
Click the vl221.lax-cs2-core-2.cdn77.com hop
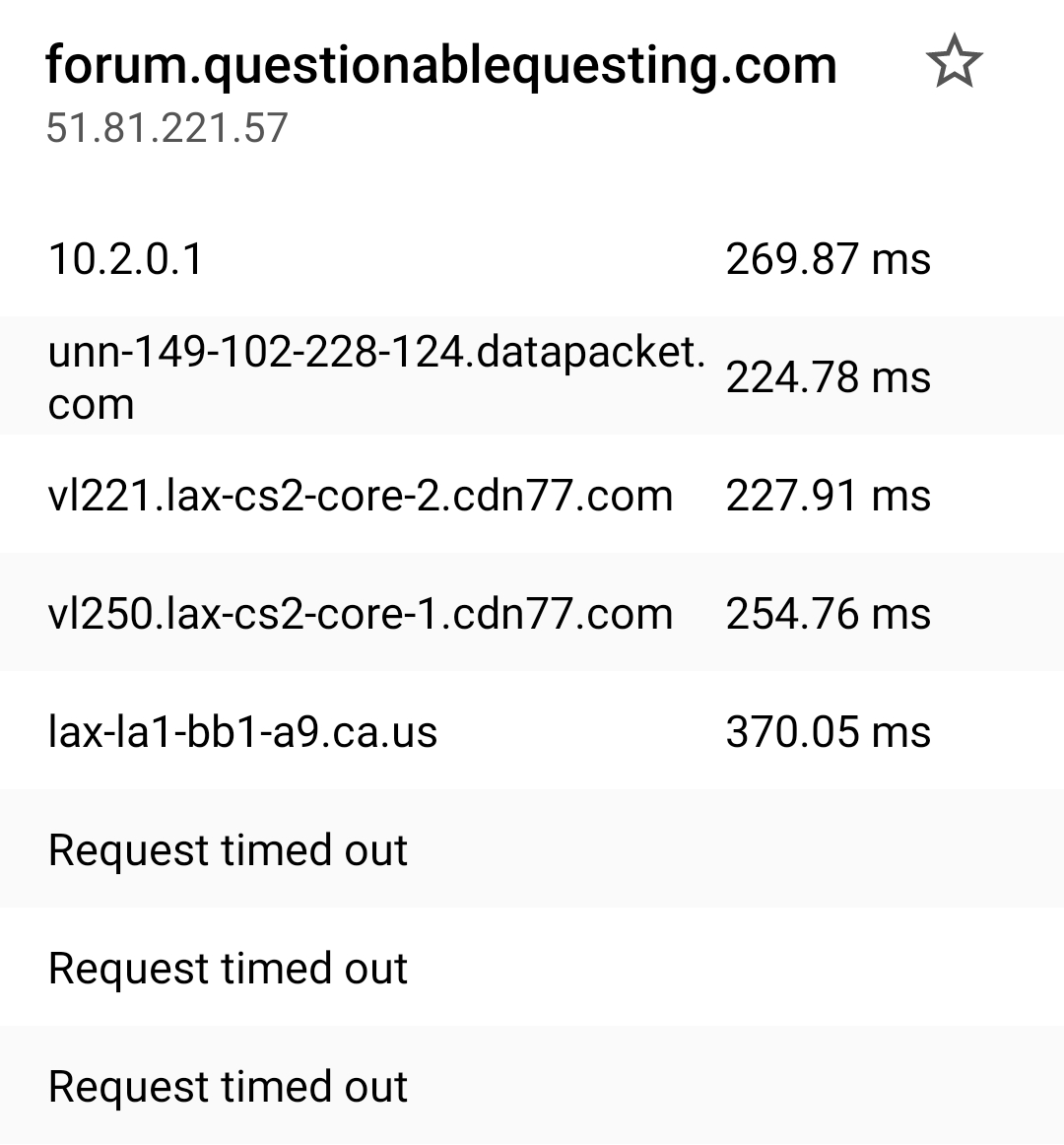pyautogui.click(x=361, y=496)
